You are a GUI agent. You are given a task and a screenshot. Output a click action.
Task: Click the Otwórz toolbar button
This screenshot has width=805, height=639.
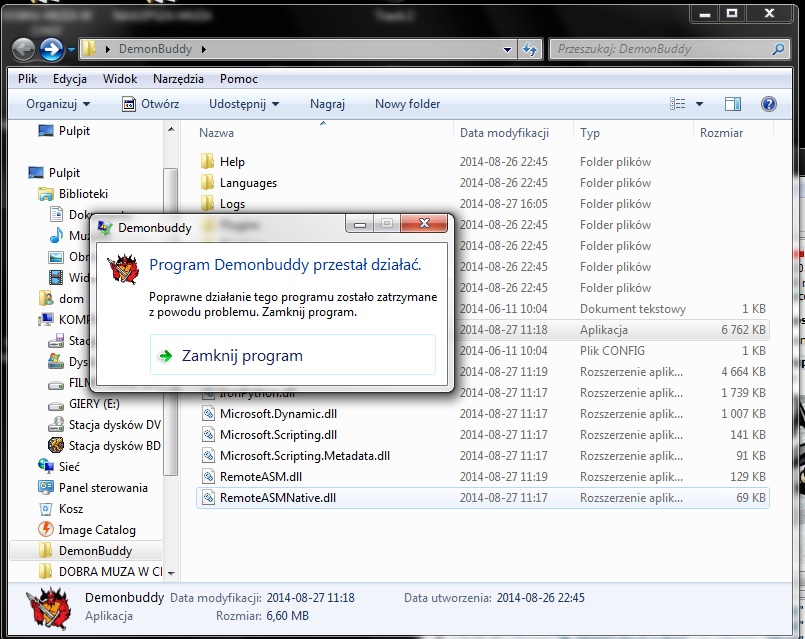pyautogui.click(x=150, y=104)
